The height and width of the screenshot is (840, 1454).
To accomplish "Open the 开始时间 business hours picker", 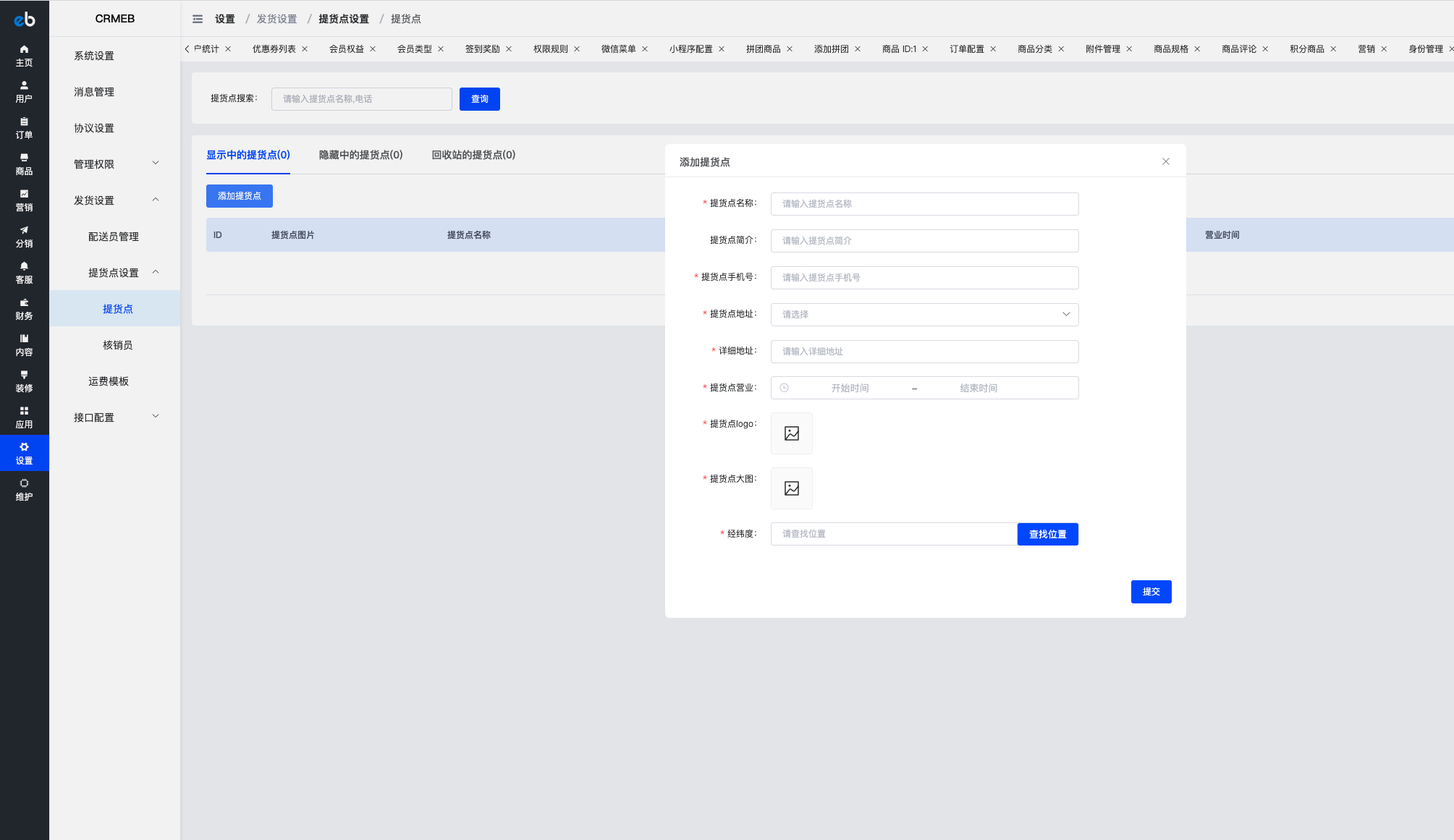I will [850, 388].
